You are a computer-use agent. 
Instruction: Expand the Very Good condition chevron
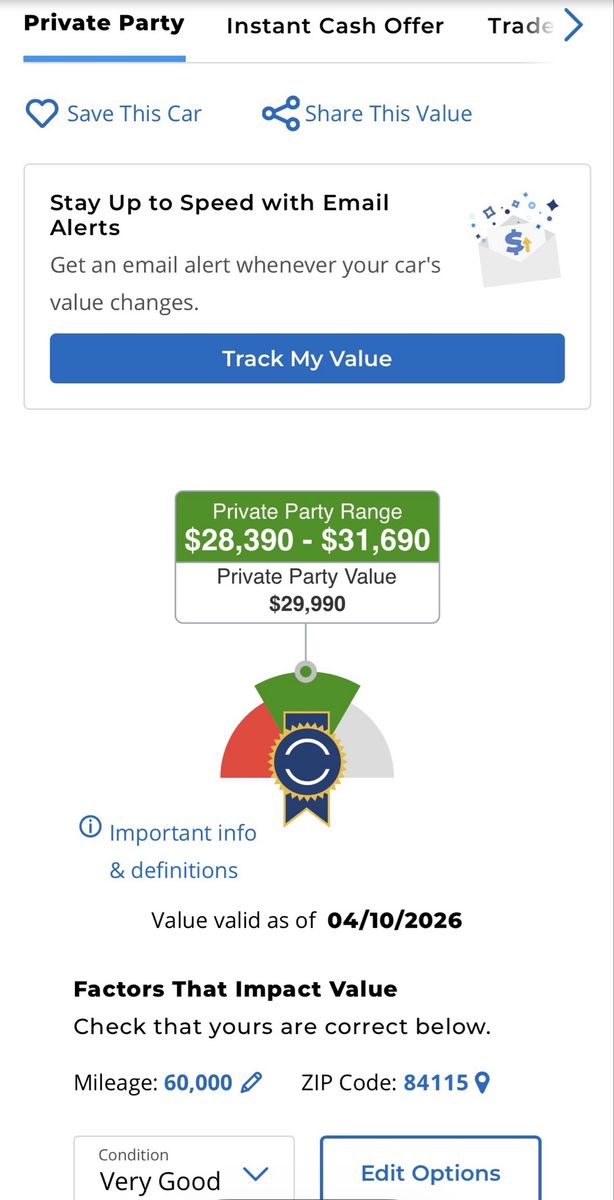tap(256, 1174)
